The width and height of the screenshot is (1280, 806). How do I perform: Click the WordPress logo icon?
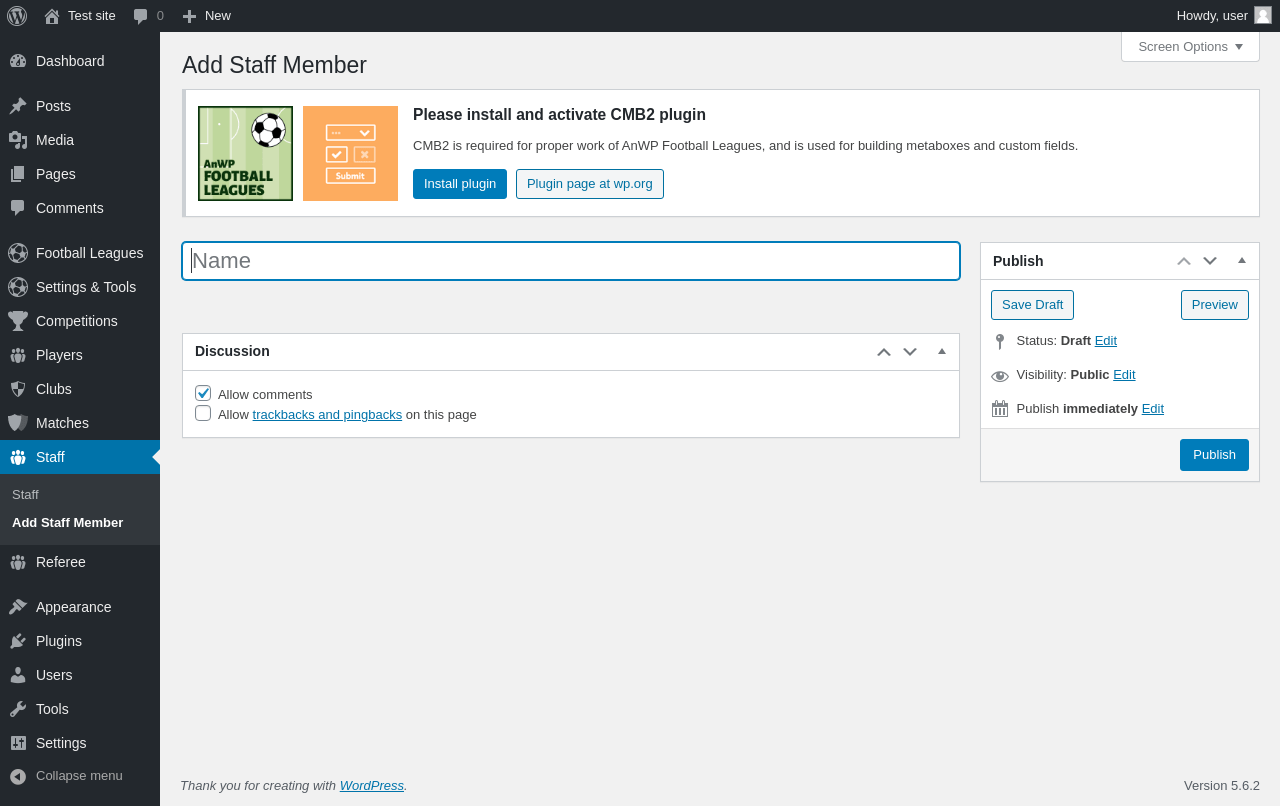[17, 16]
